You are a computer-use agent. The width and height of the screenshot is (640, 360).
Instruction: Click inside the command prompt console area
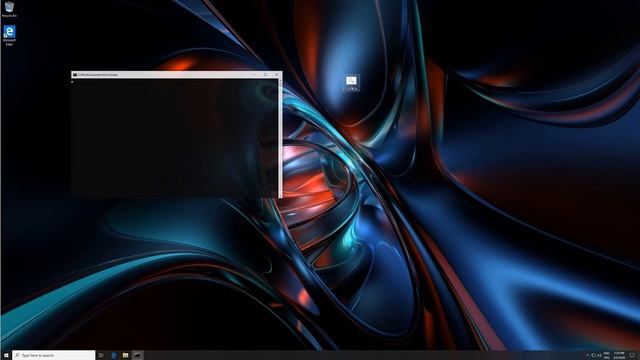(175, 138)
